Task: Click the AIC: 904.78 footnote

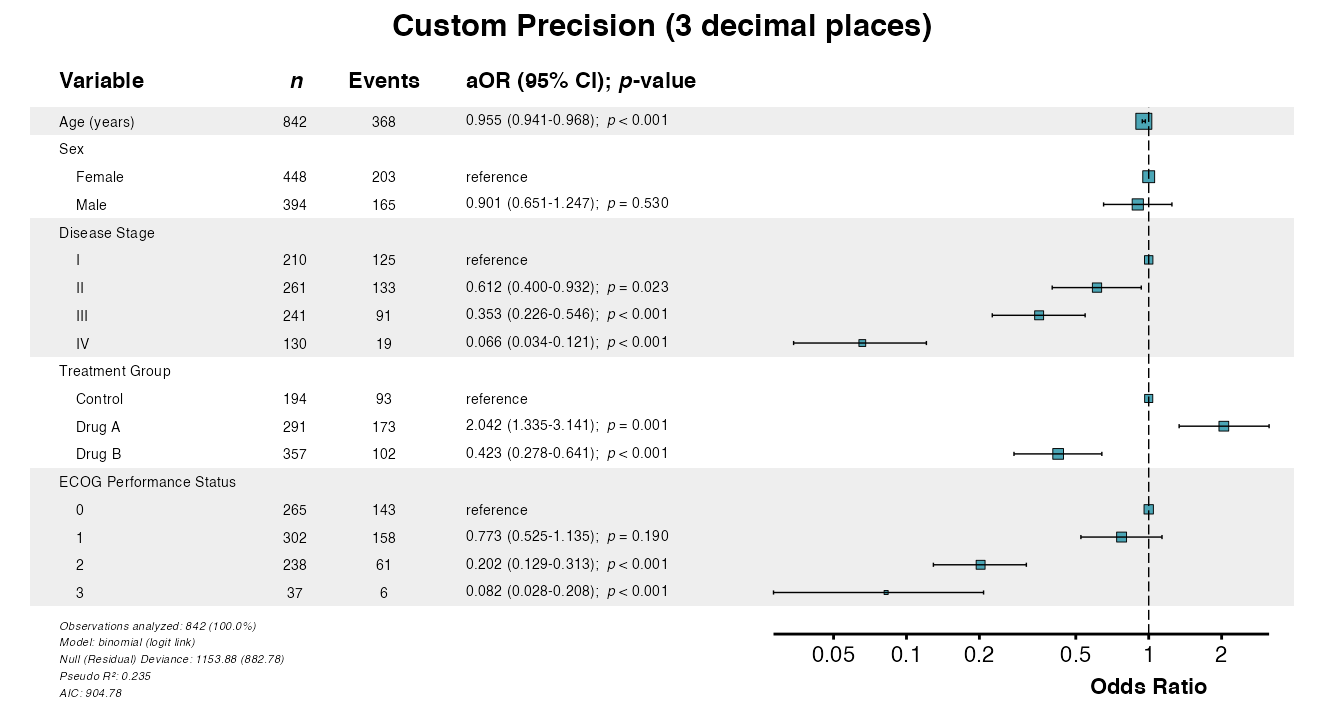Action: 91,693
